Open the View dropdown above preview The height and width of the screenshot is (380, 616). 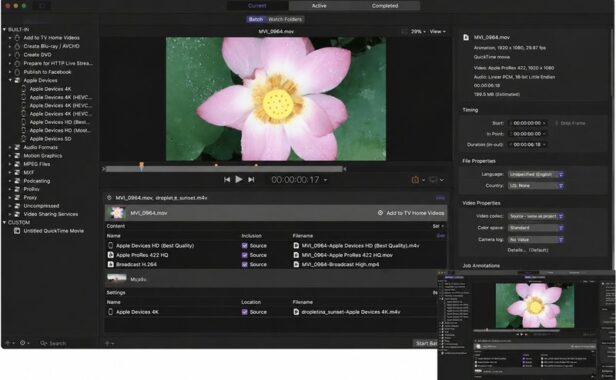pos(437,31)
